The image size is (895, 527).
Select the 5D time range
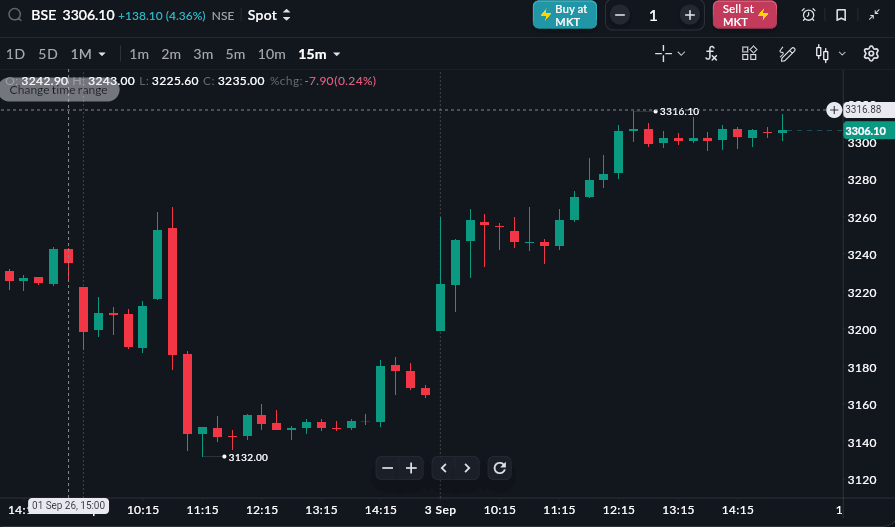(x=48, y=54)
